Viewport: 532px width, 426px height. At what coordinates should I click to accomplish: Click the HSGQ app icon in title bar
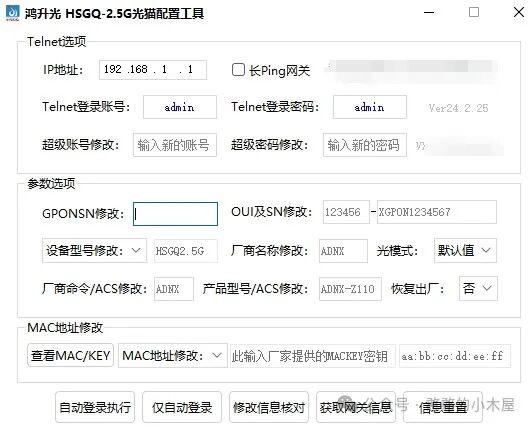[x=13, y=13]
